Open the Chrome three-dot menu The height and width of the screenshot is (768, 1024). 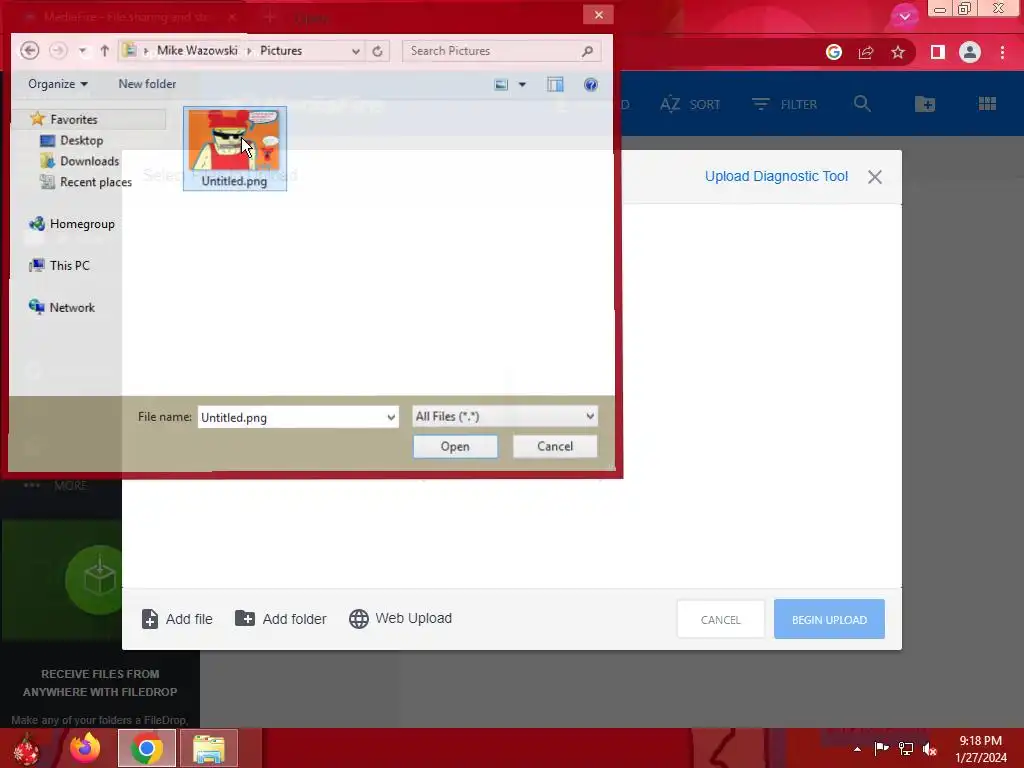click(1002, 52)
